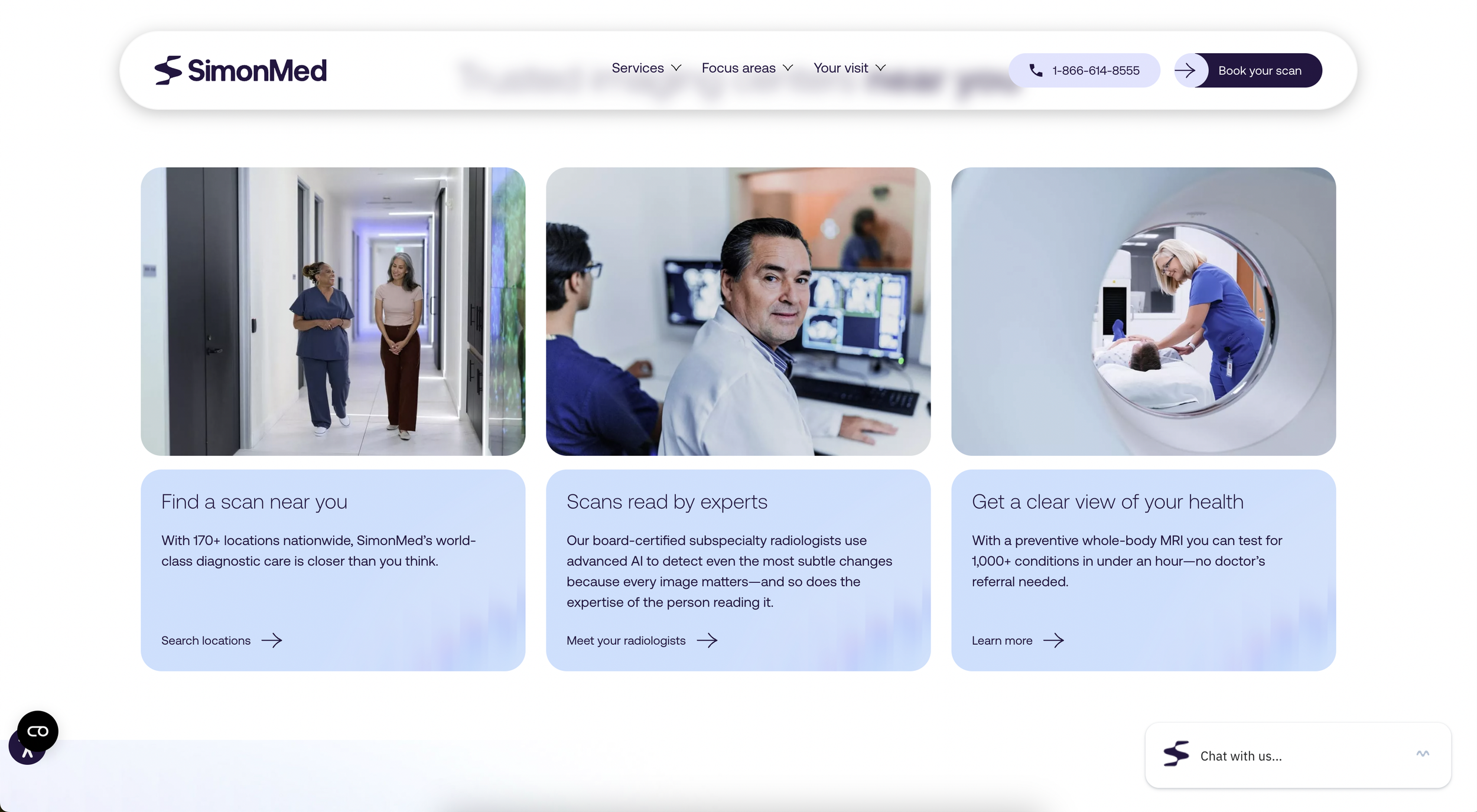Click the SimonMed S icon in chat widget

(1176, 754)
